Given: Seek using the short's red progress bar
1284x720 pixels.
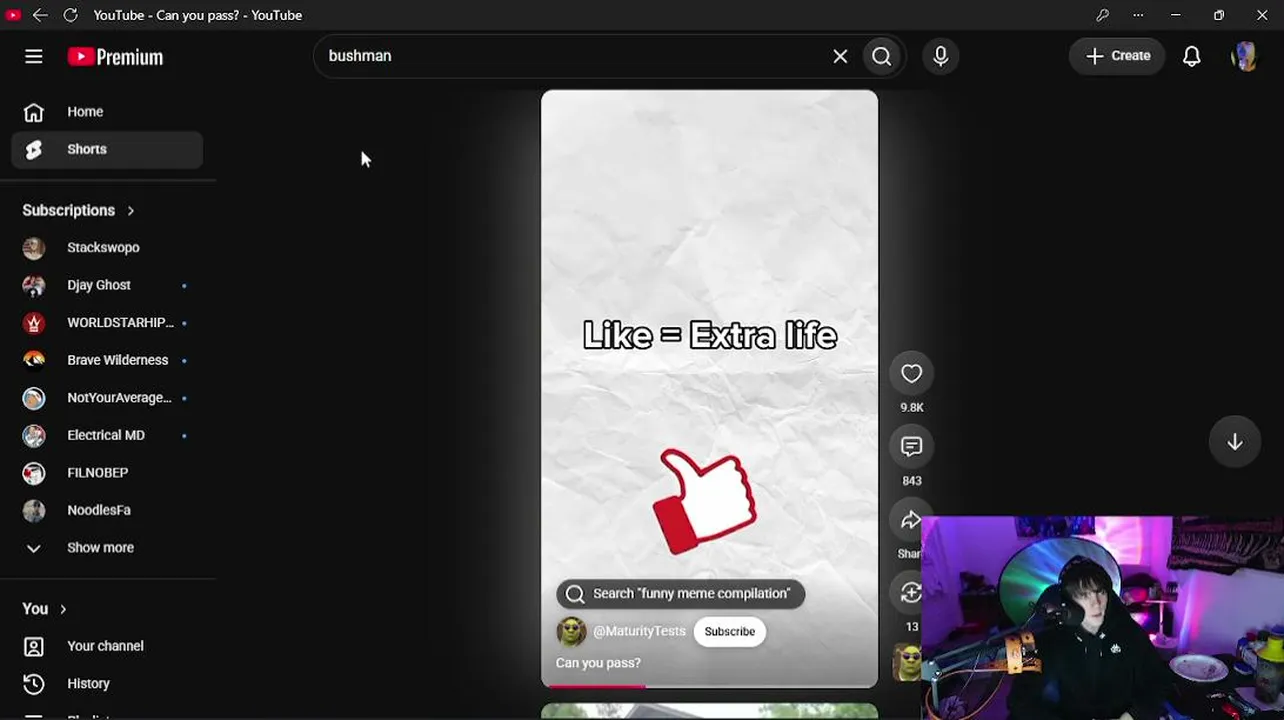Looking at the screenshot, I should pos(709,686).
